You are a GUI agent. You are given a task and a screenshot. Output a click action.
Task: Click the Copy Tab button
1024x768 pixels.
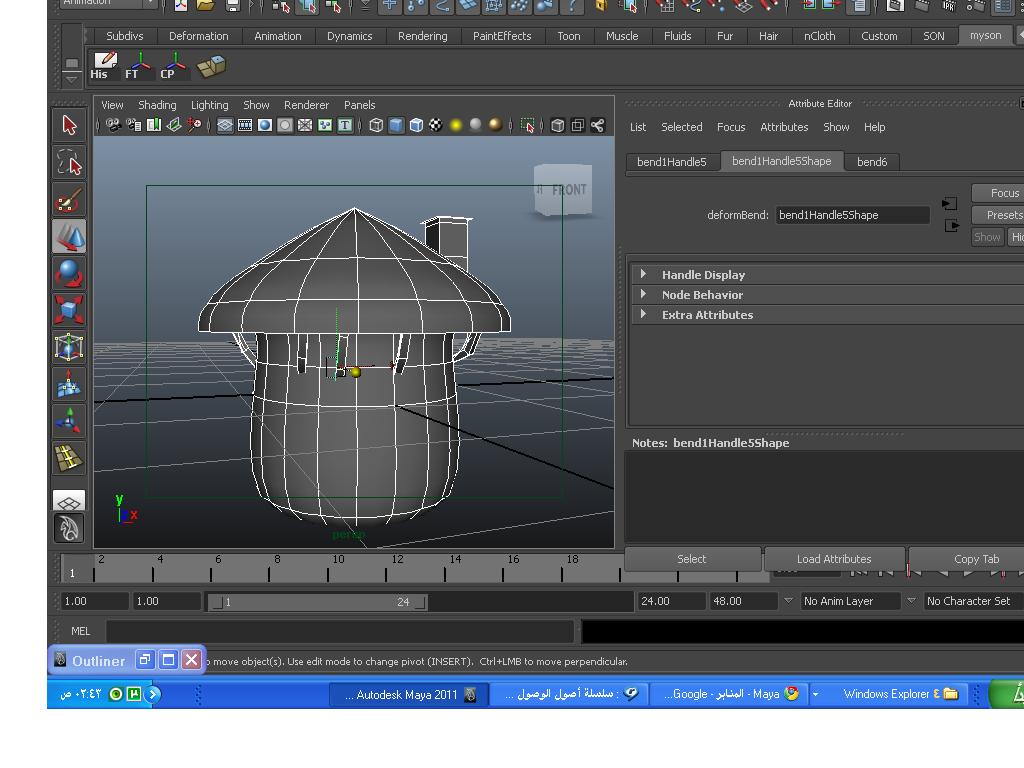point(967,559)
